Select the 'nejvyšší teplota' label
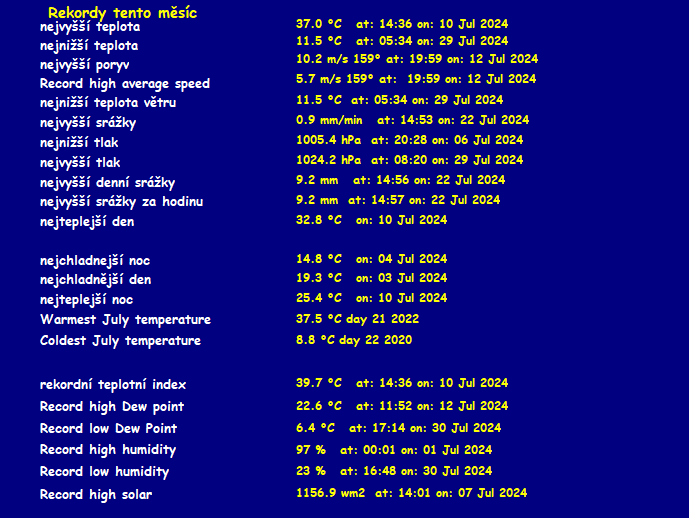The width and height of the screenshot is (689, 518). pos(90,27)
